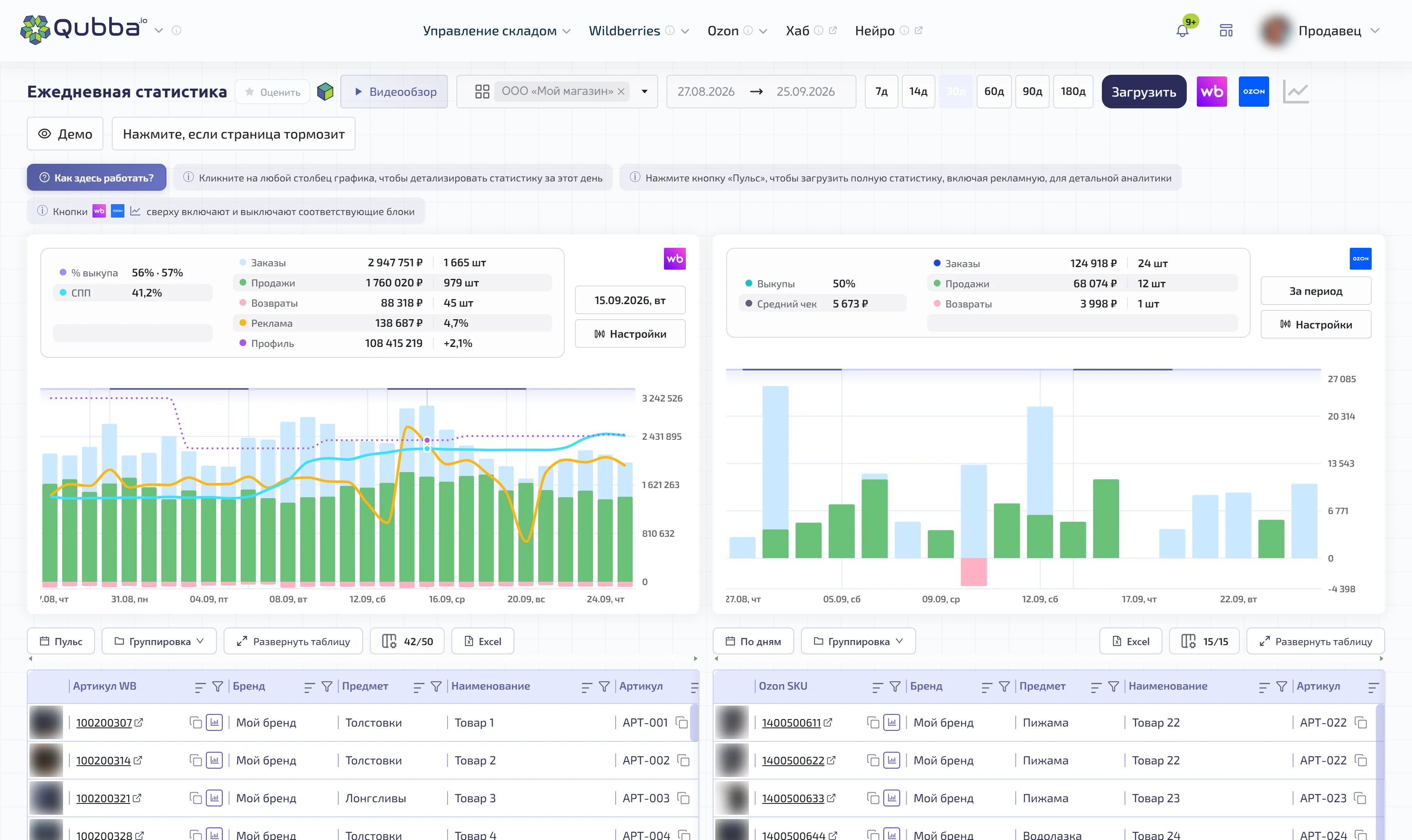Open Как здесь работать? help

pyautogui.click(x=96, y=178)
